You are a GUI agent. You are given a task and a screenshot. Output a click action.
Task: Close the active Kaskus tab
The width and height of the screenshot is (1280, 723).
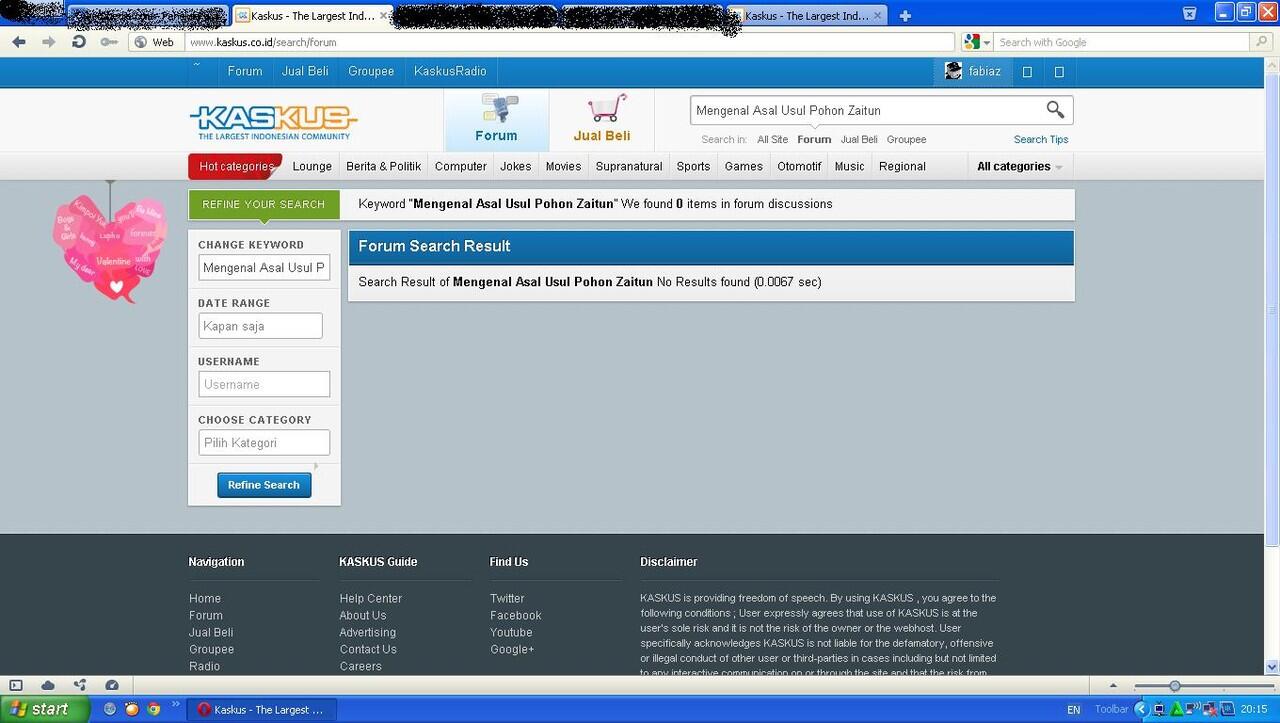384,16
